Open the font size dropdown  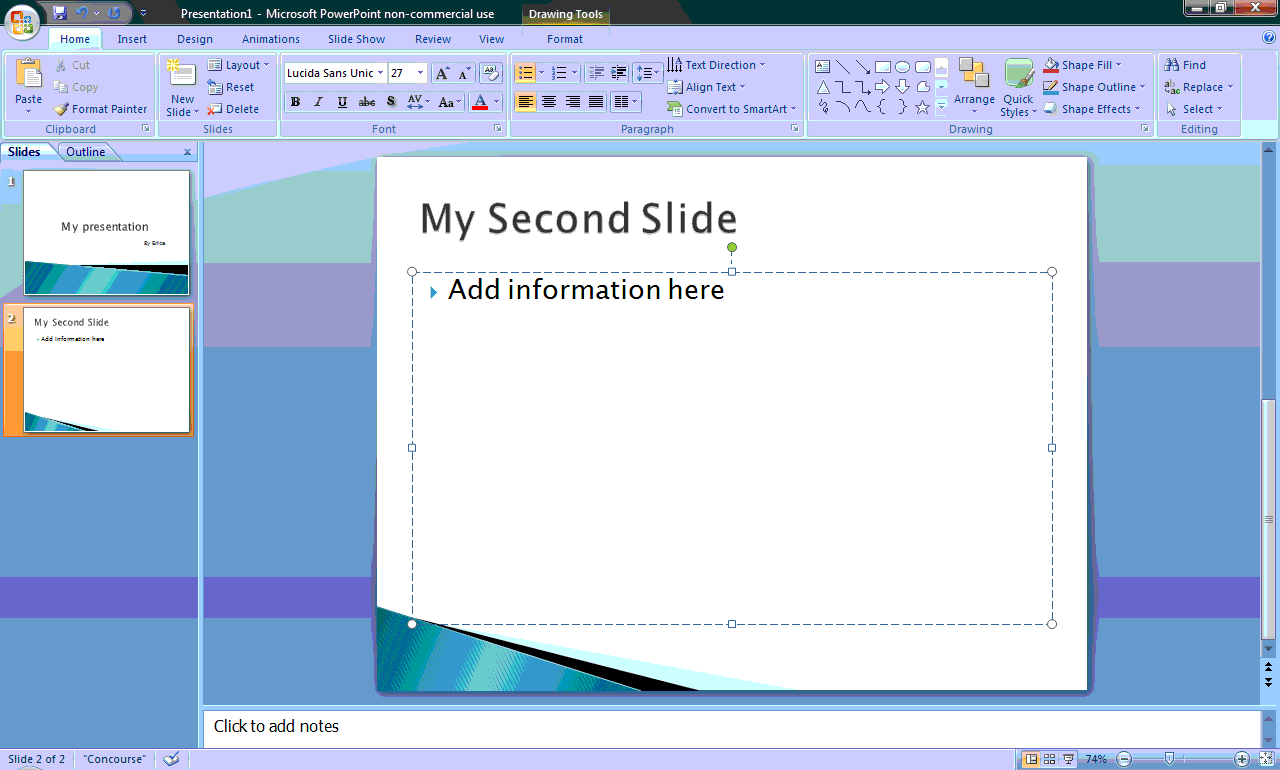(420, 72)
